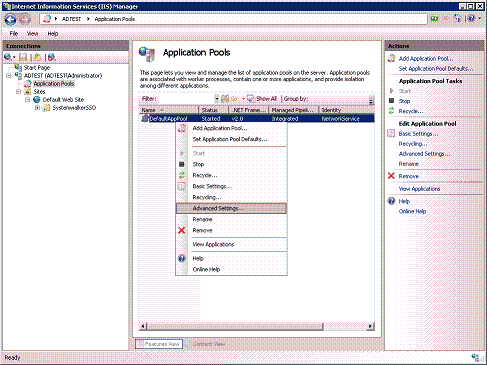Click Set Application Pool Defaults in Actions
Image resolution: width=487 pixels, height=365 pixels.
pos(436,69)
